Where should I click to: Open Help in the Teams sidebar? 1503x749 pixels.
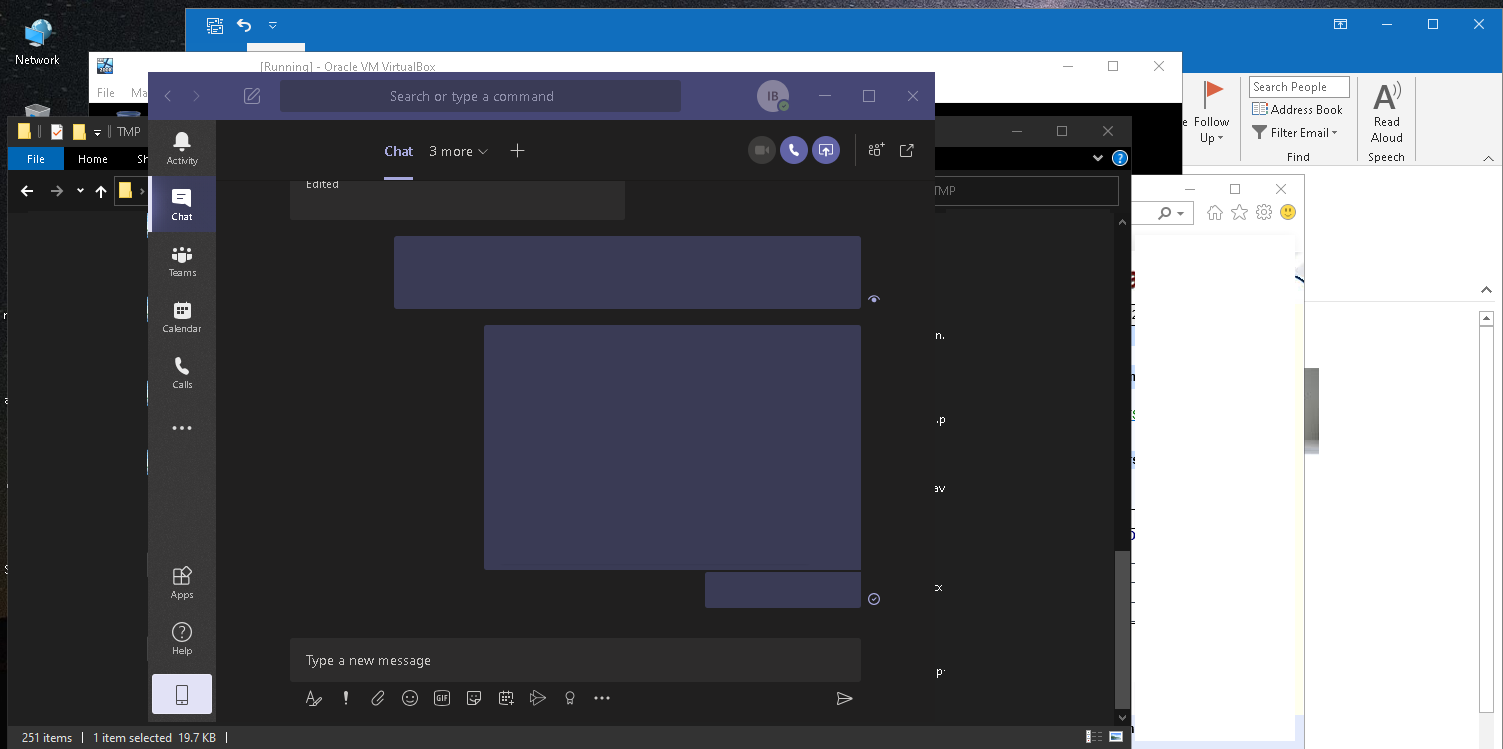(182, 638)
